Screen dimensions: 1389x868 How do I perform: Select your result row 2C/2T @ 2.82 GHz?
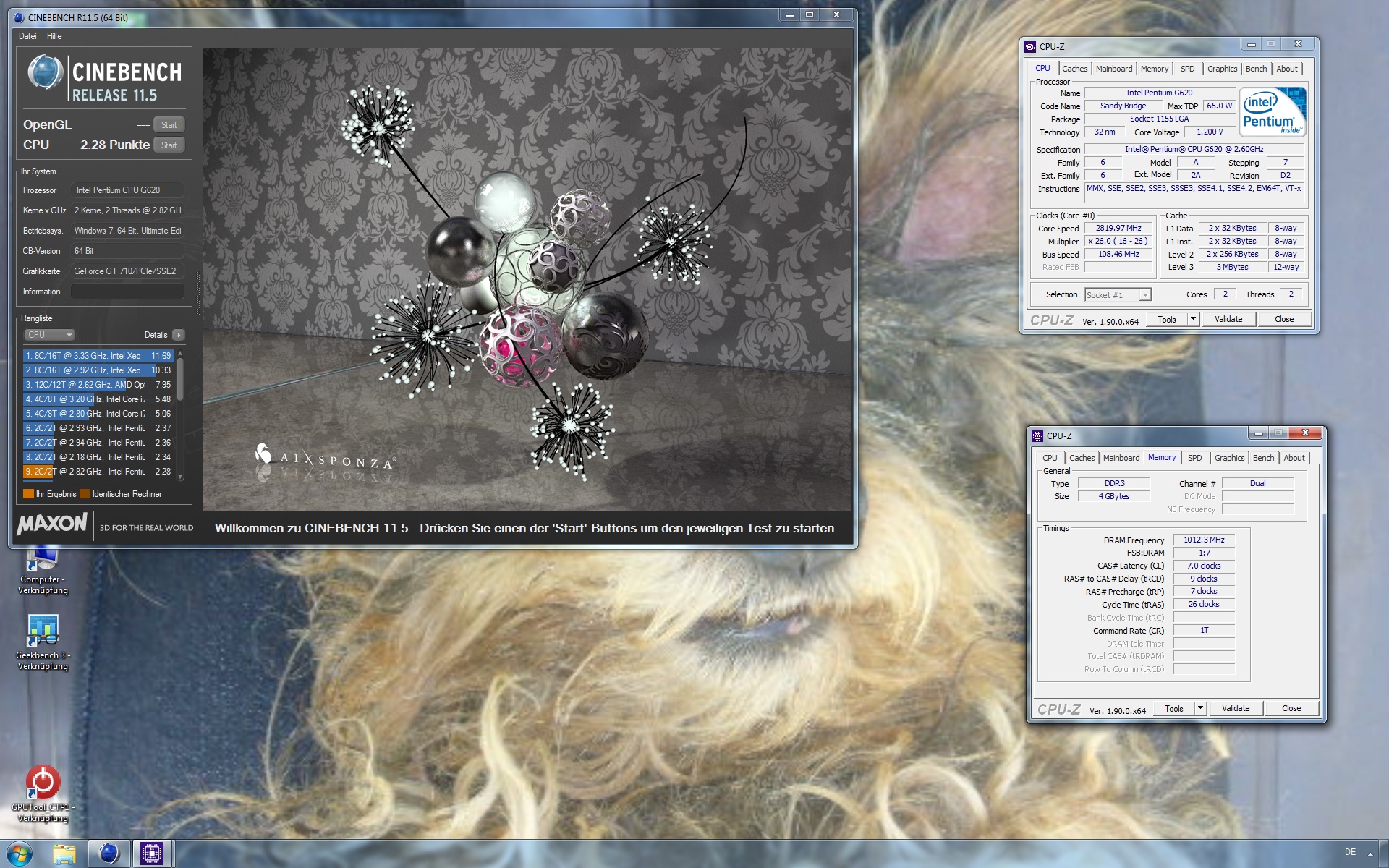pyautogui.click(x=98, y=472)
